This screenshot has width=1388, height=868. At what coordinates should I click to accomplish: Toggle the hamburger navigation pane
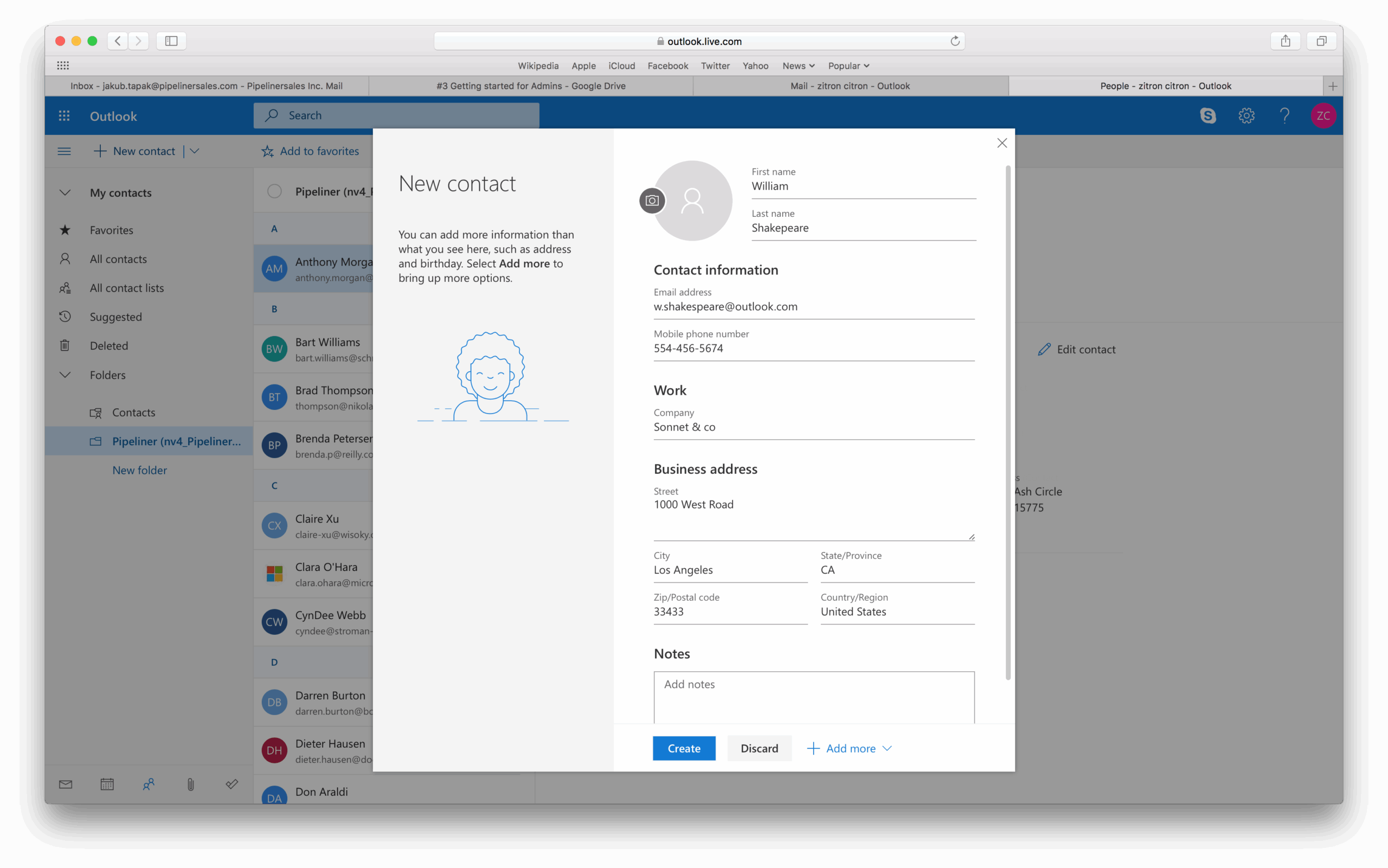click(65, 151)
